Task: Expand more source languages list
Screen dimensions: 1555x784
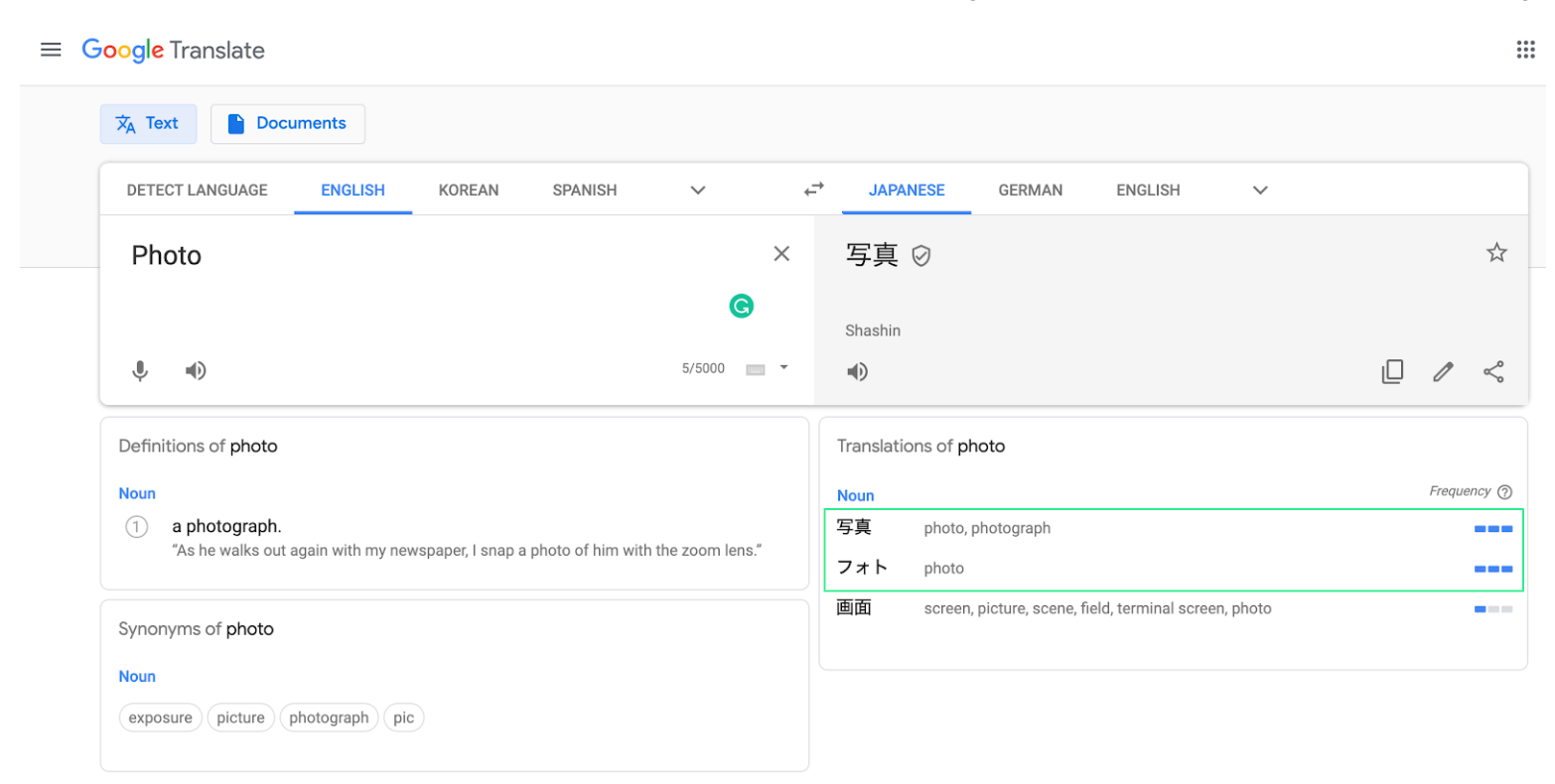Action: point(698,190)
